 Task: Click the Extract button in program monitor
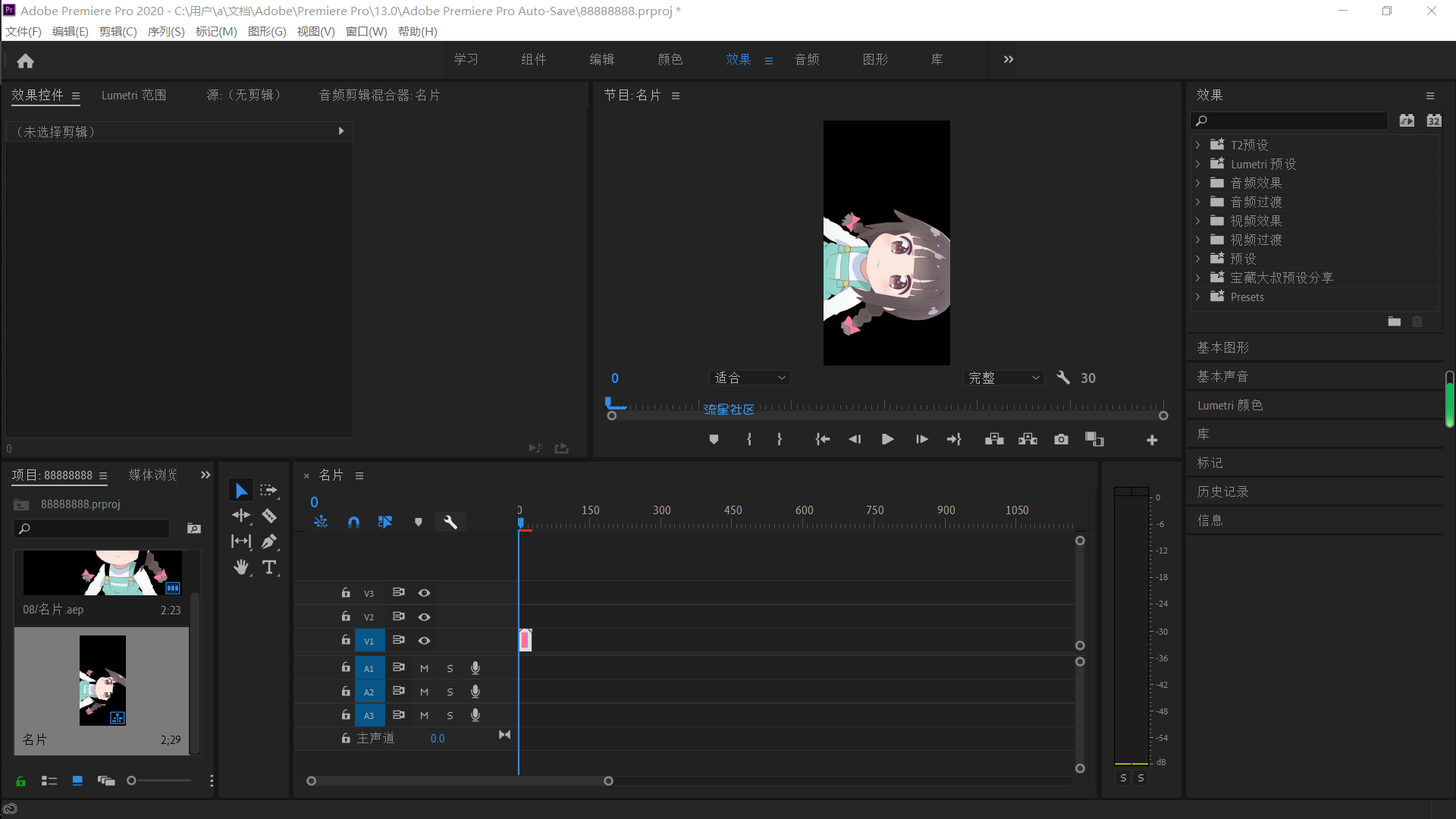point(1028,440)
